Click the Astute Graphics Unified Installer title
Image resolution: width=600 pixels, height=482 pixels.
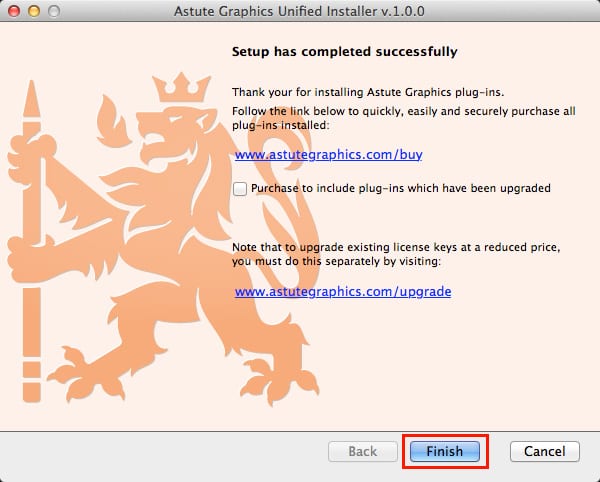tap(299, 11)
